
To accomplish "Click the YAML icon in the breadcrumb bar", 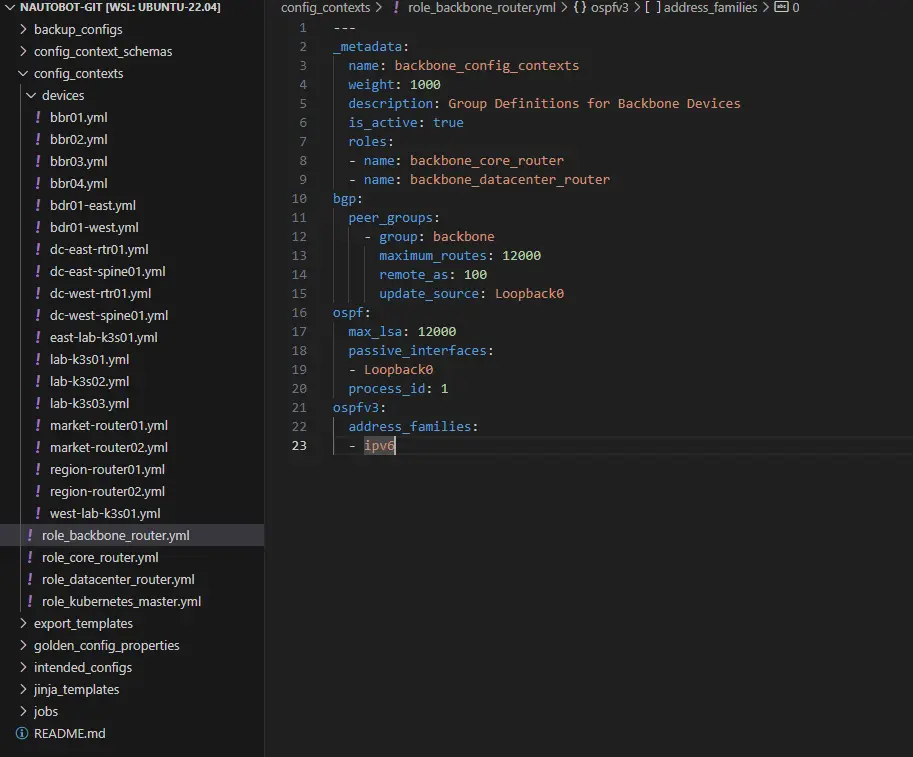I will [397, 8].
